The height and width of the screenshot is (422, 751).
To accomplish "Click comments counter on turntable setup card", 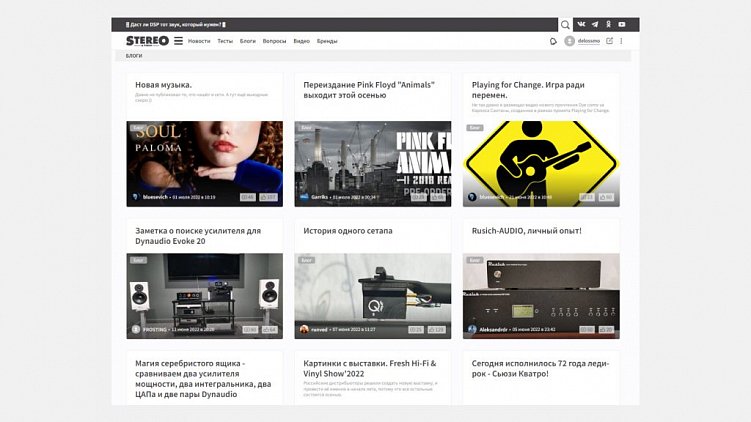I will (x=416, y=330).
